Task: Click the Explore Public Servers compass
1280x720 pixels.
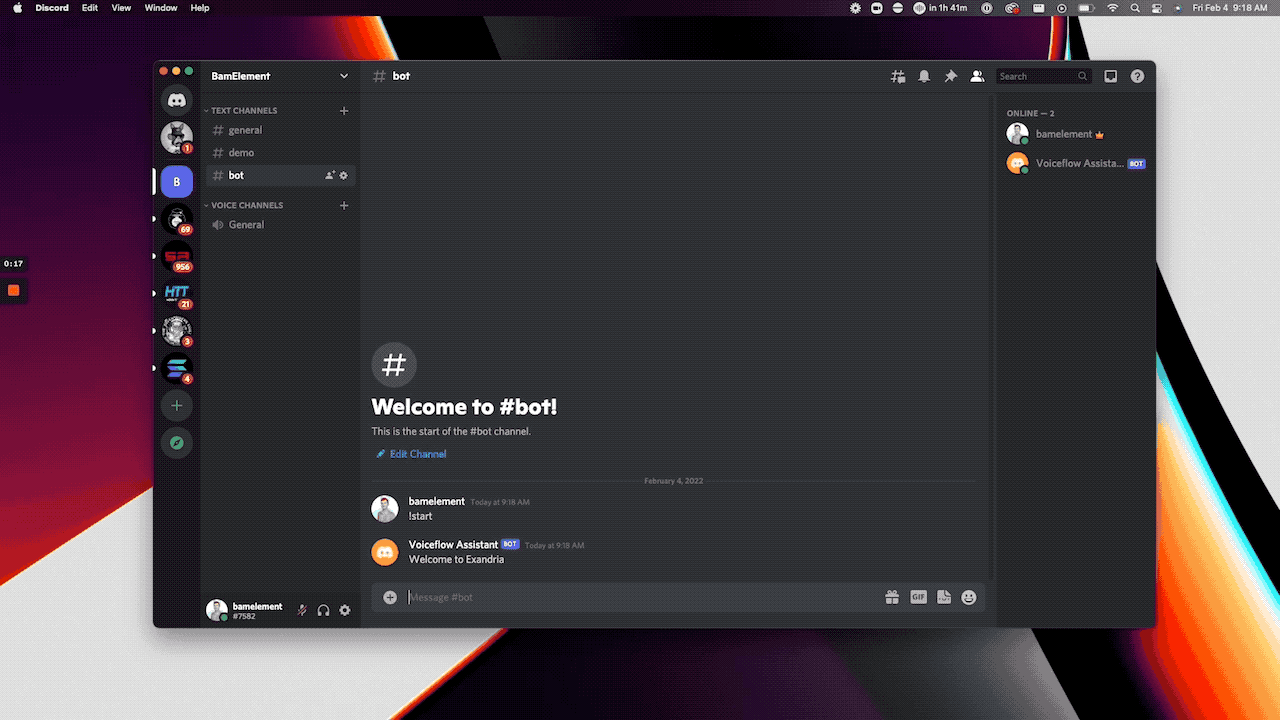Action: (177, 442)
